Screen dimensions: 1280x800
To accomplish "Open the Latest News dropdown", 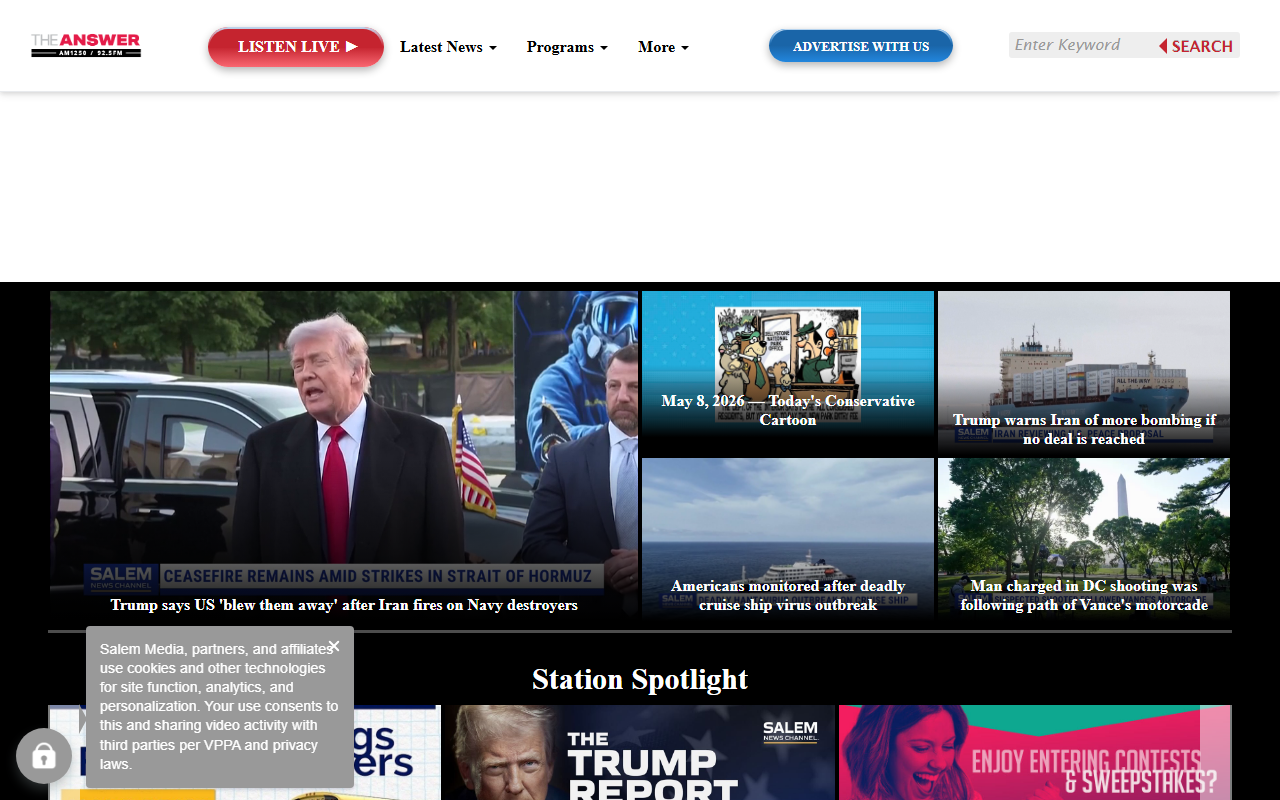I will click(x=448, y=47).
